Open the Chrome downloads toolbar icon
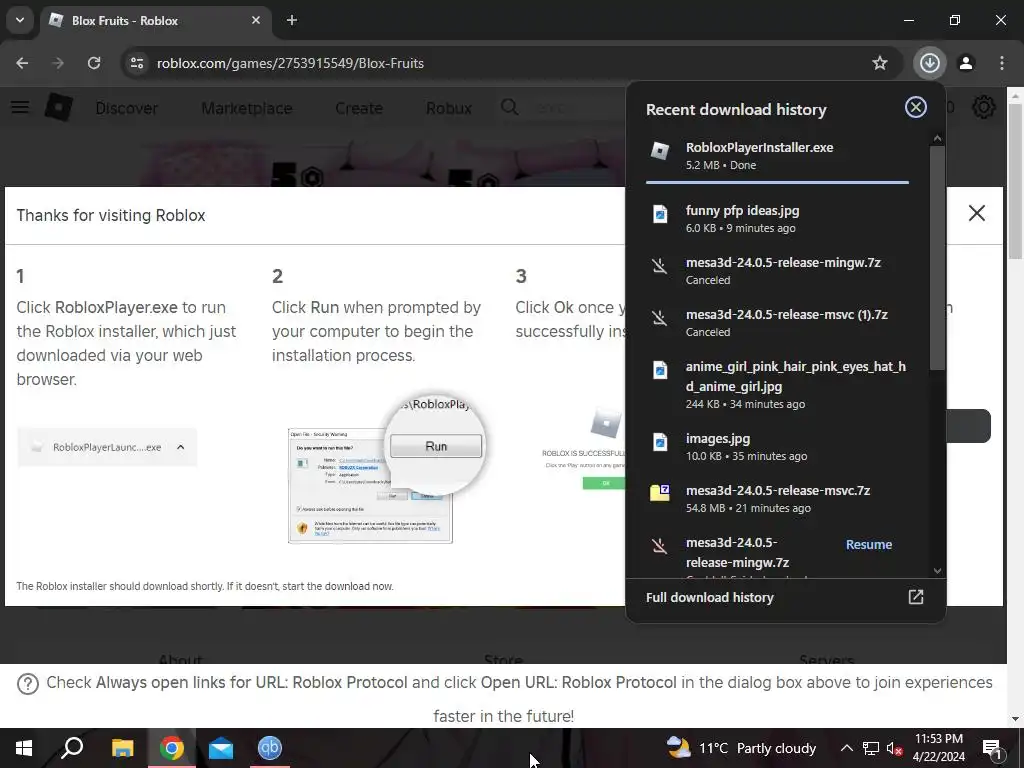Screen dimensions: 1024x768 [929, 63]
